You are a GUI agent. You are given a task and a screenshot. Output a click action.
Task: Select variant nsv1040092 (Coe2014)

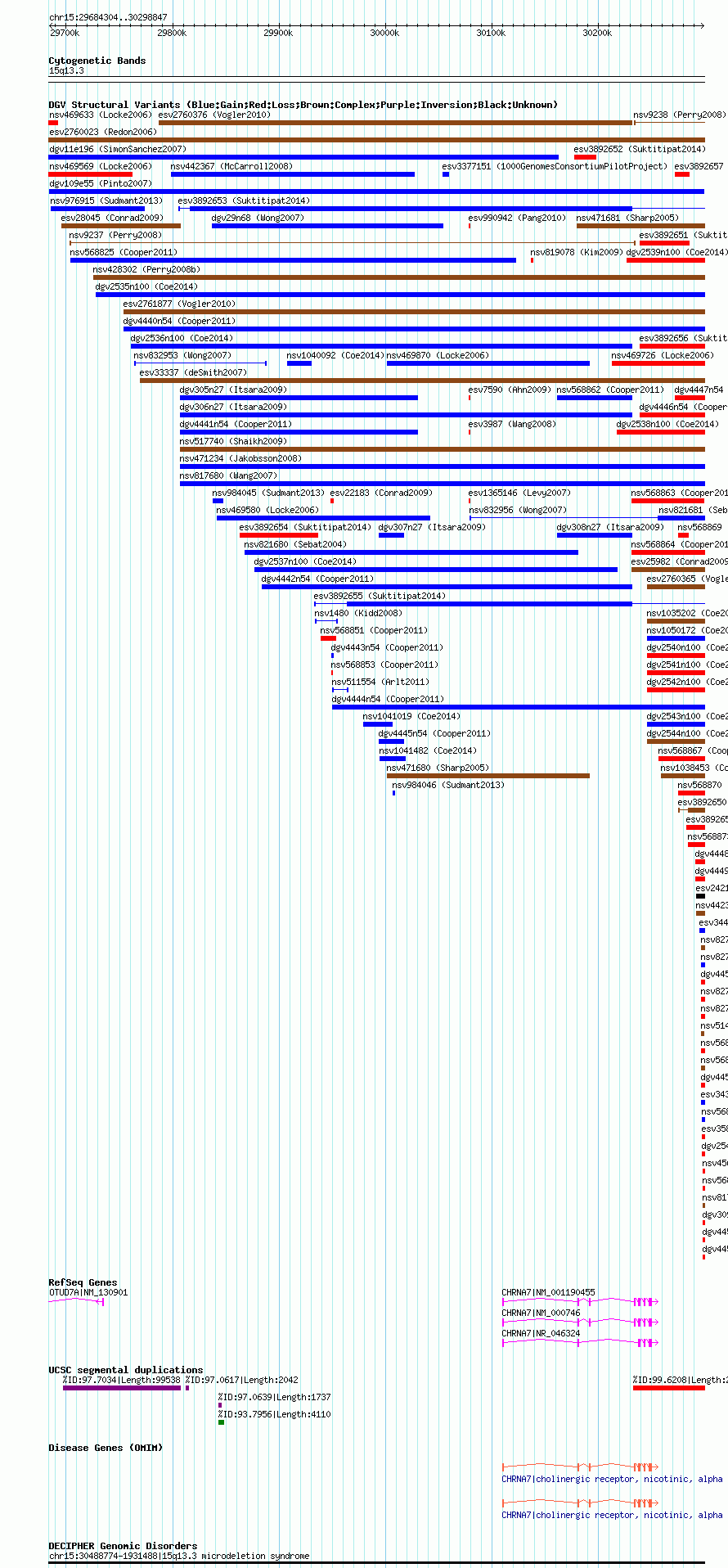point(335,356)
